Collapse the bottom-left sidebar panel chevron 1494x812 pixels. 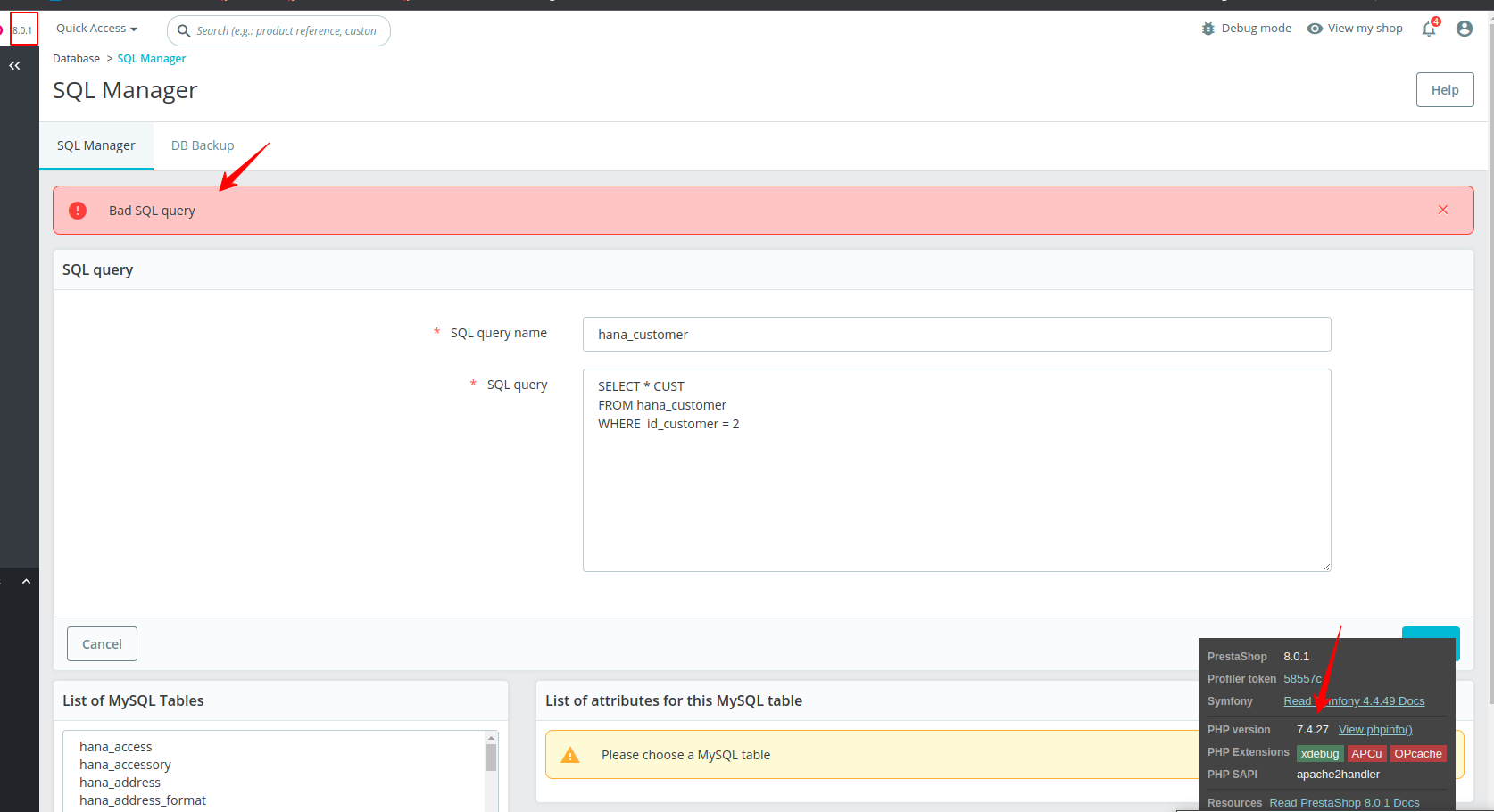[26, 580]
